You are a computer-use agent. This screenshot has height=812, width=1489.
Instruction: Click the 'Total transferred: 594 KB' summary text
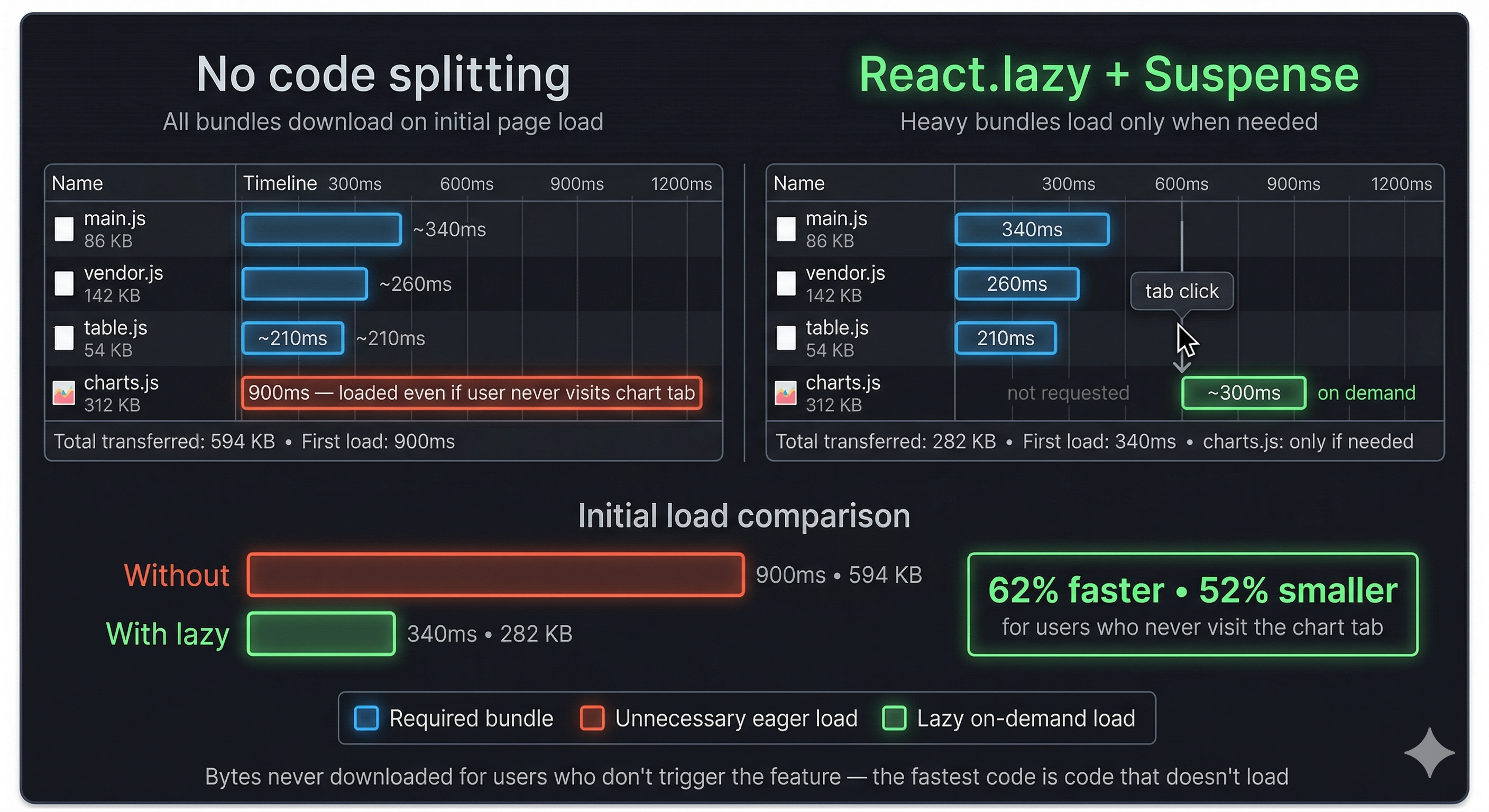tap(164, 441)
